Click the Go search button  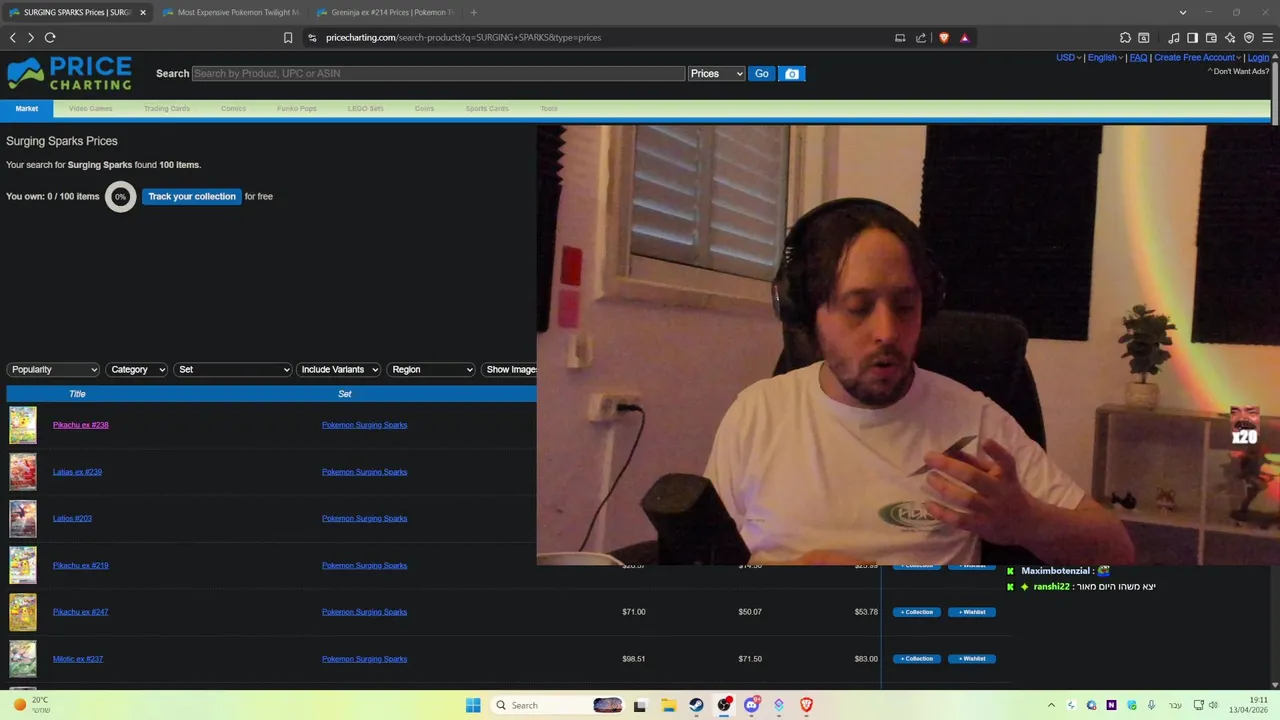(762, 74)
